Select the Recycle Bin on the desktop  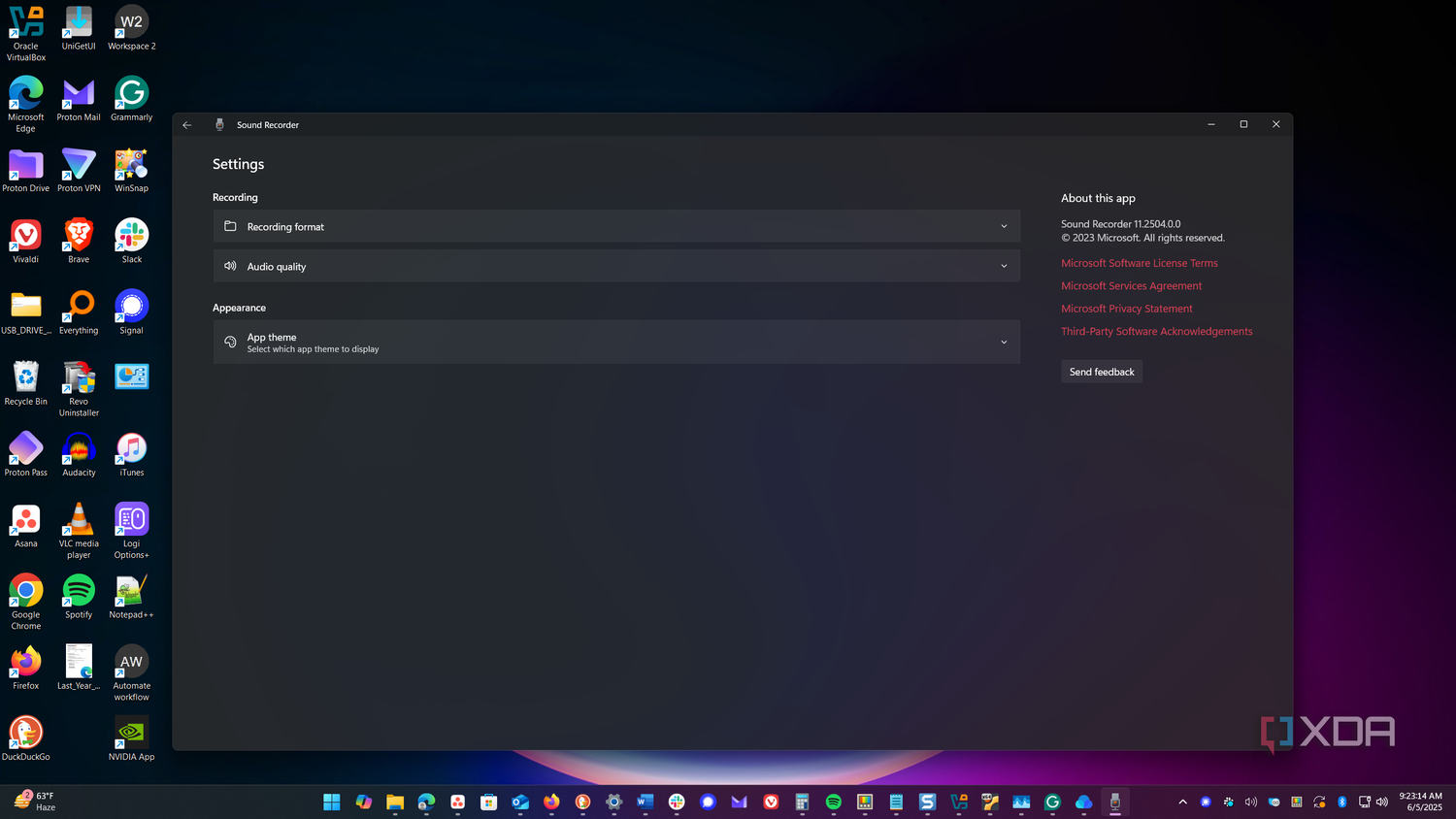[x=26, y=383]
